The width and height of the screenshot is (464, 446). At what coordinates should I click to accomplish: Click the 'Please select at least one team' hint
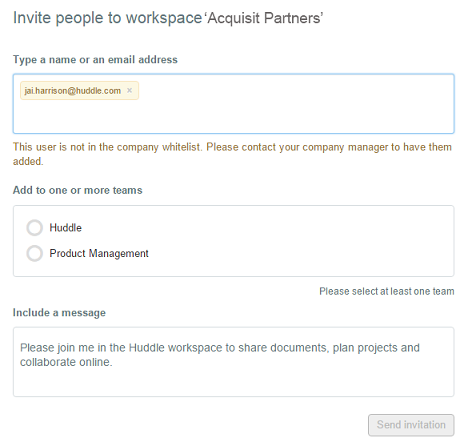[387, 291]
